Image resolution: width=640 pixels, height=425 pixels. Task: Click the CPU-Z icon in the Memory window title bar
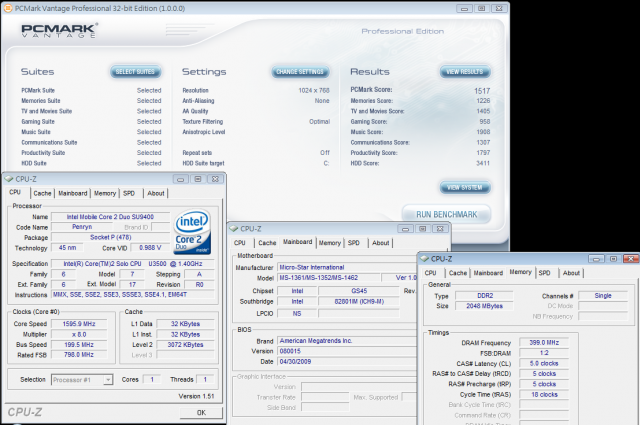(424, 259)
